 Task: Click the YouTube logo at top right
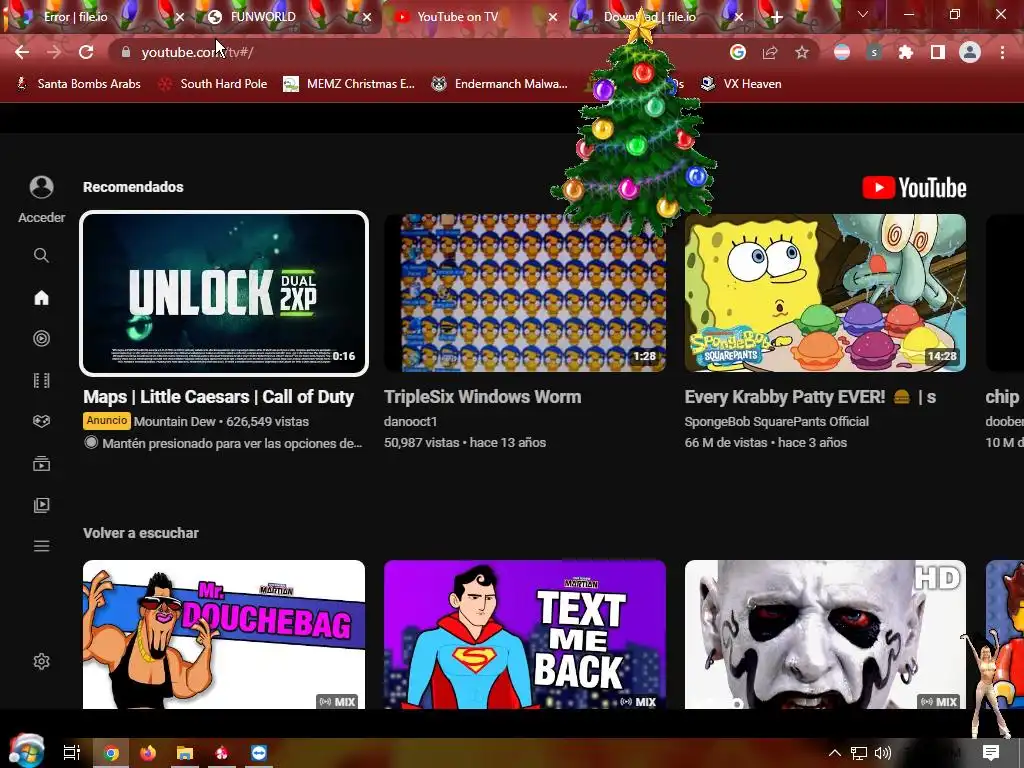914,188
